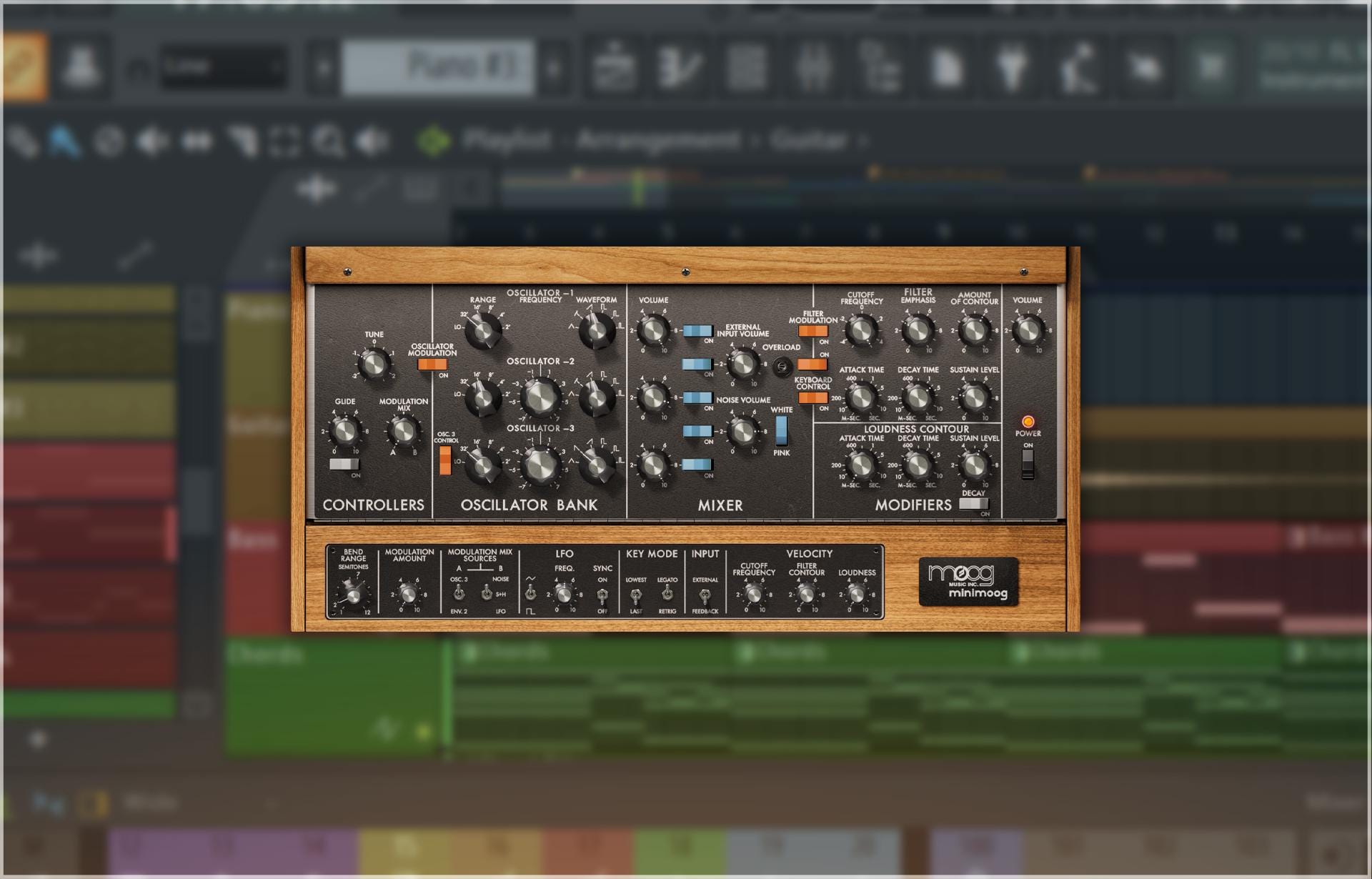This screenshot has width=1372, height=879.
Task: Toggle the upper Keyboard Control switch
Action: coord(812,364)
